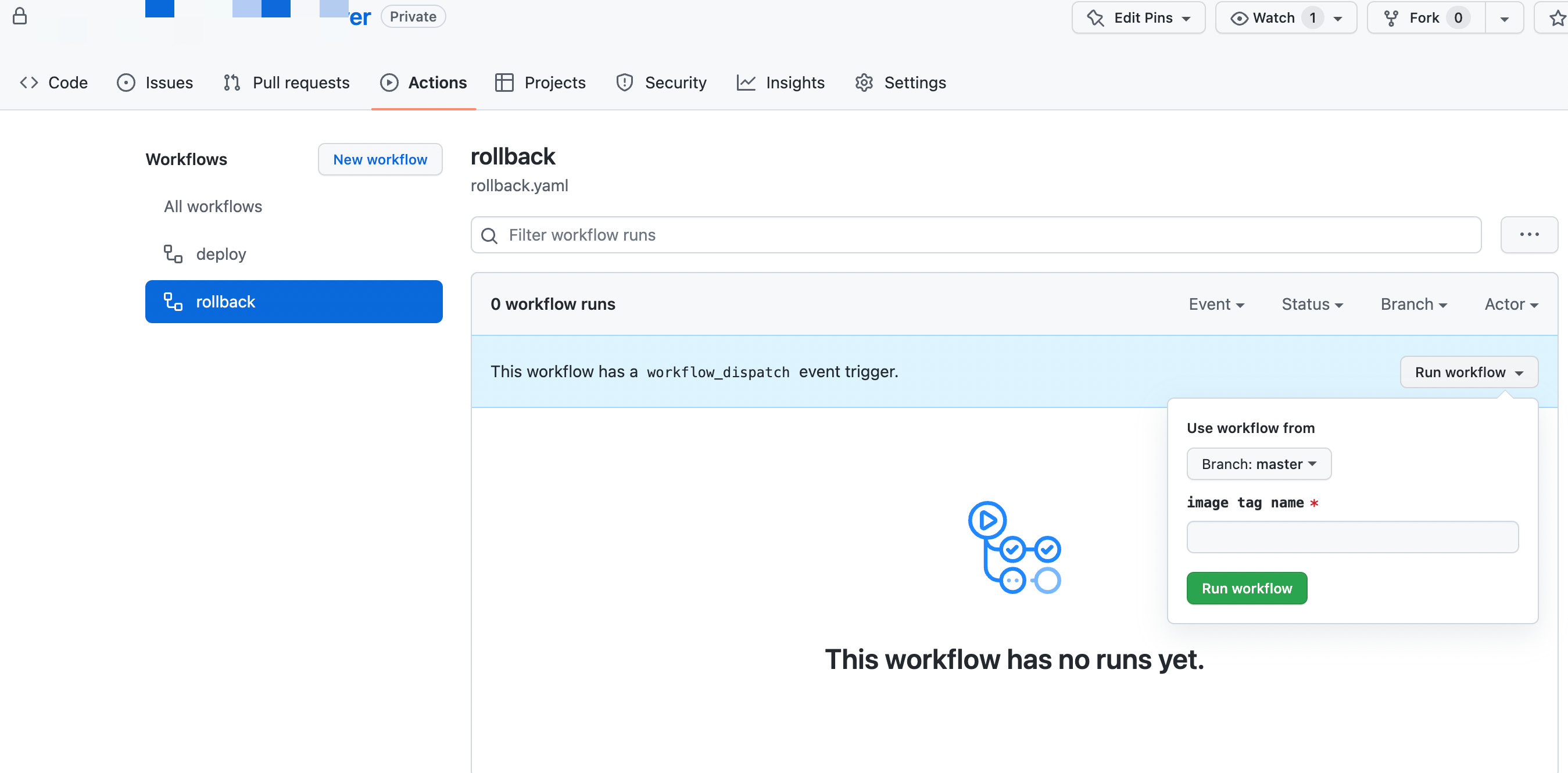Click the Edit Pins pin icon
1568x773 pixels.
click(1095, 18)
